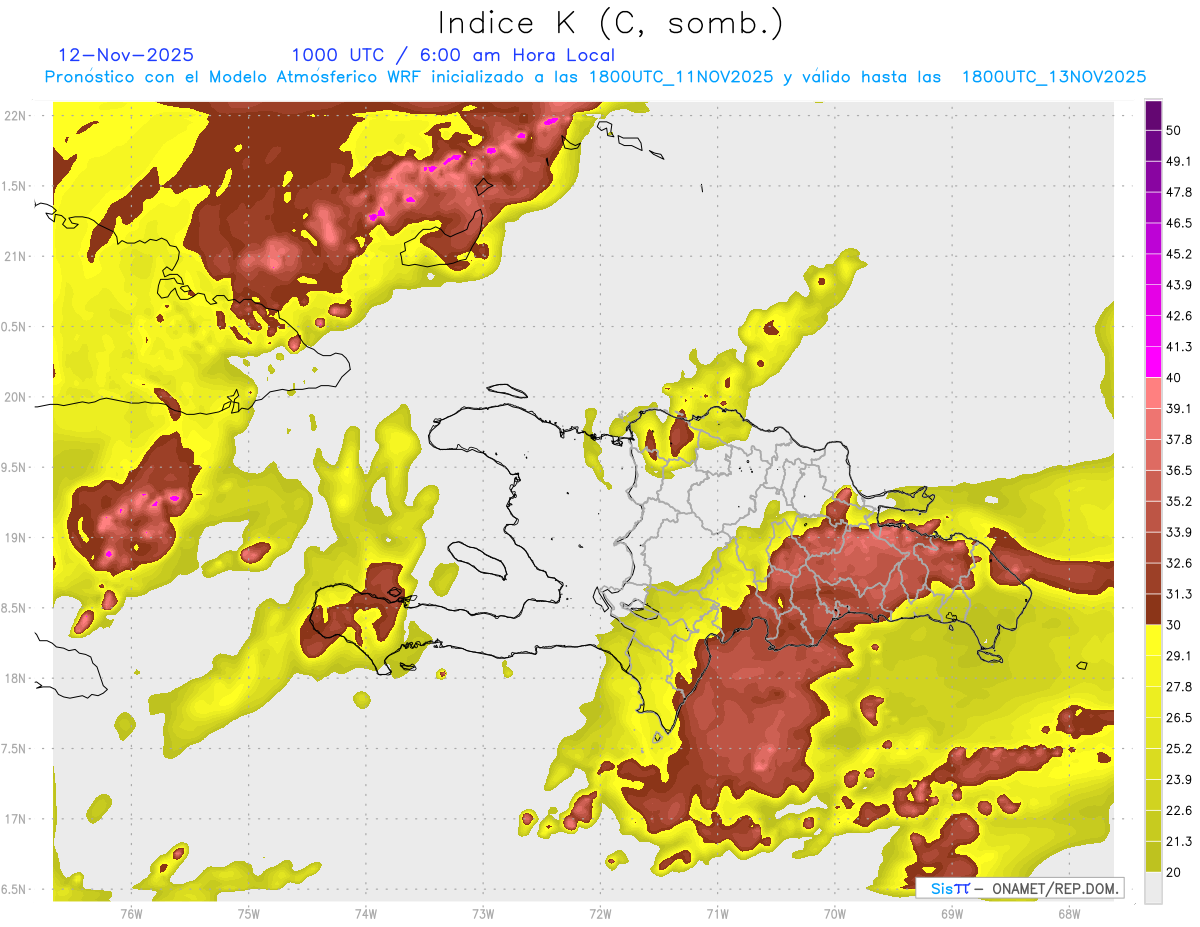Click the '40' legend value
This screenshot has width=1200, height=927.
coord(1174,377)
